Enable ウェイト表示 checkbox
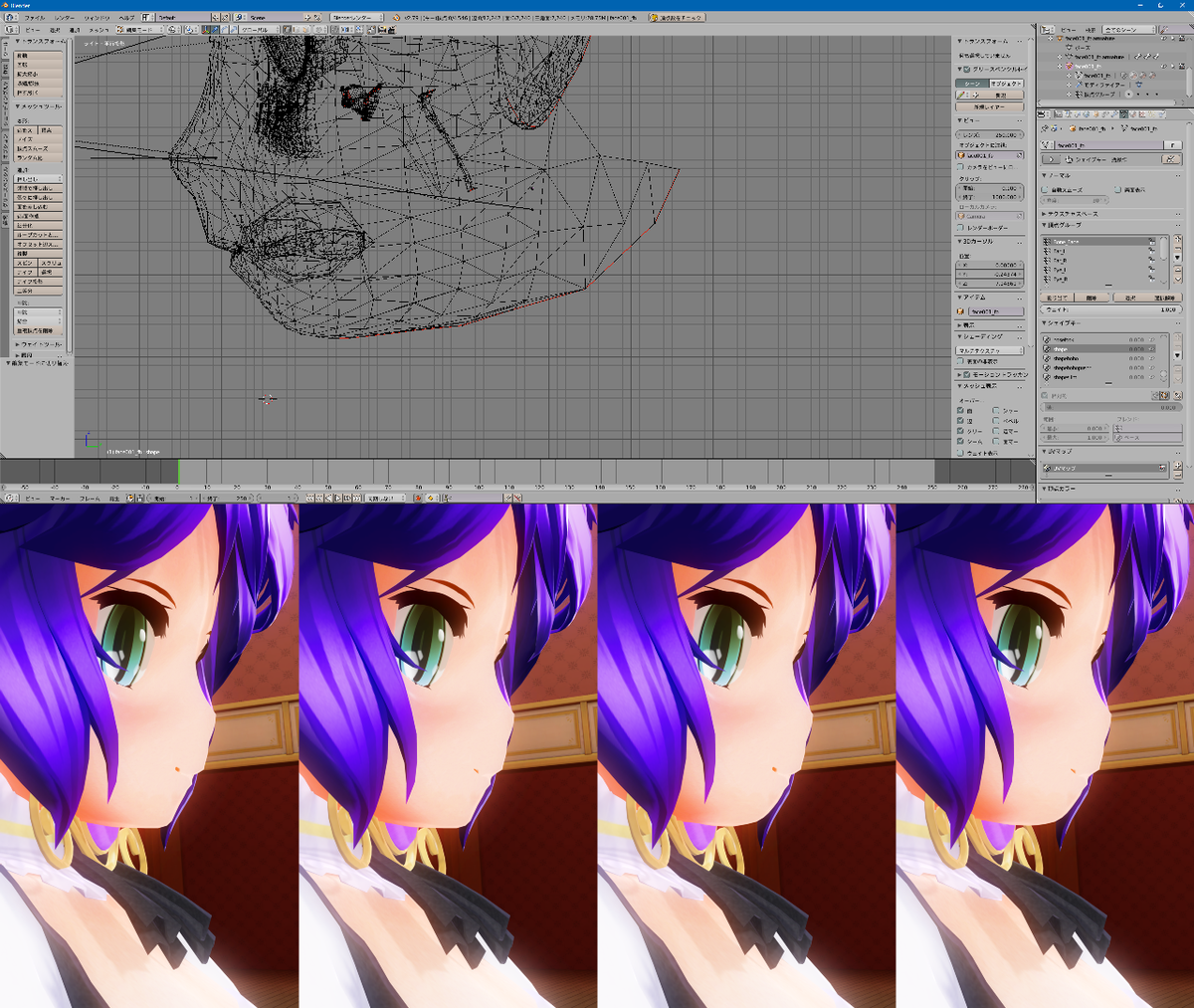Screen dimensions: 1194x1008 [960, 453]
